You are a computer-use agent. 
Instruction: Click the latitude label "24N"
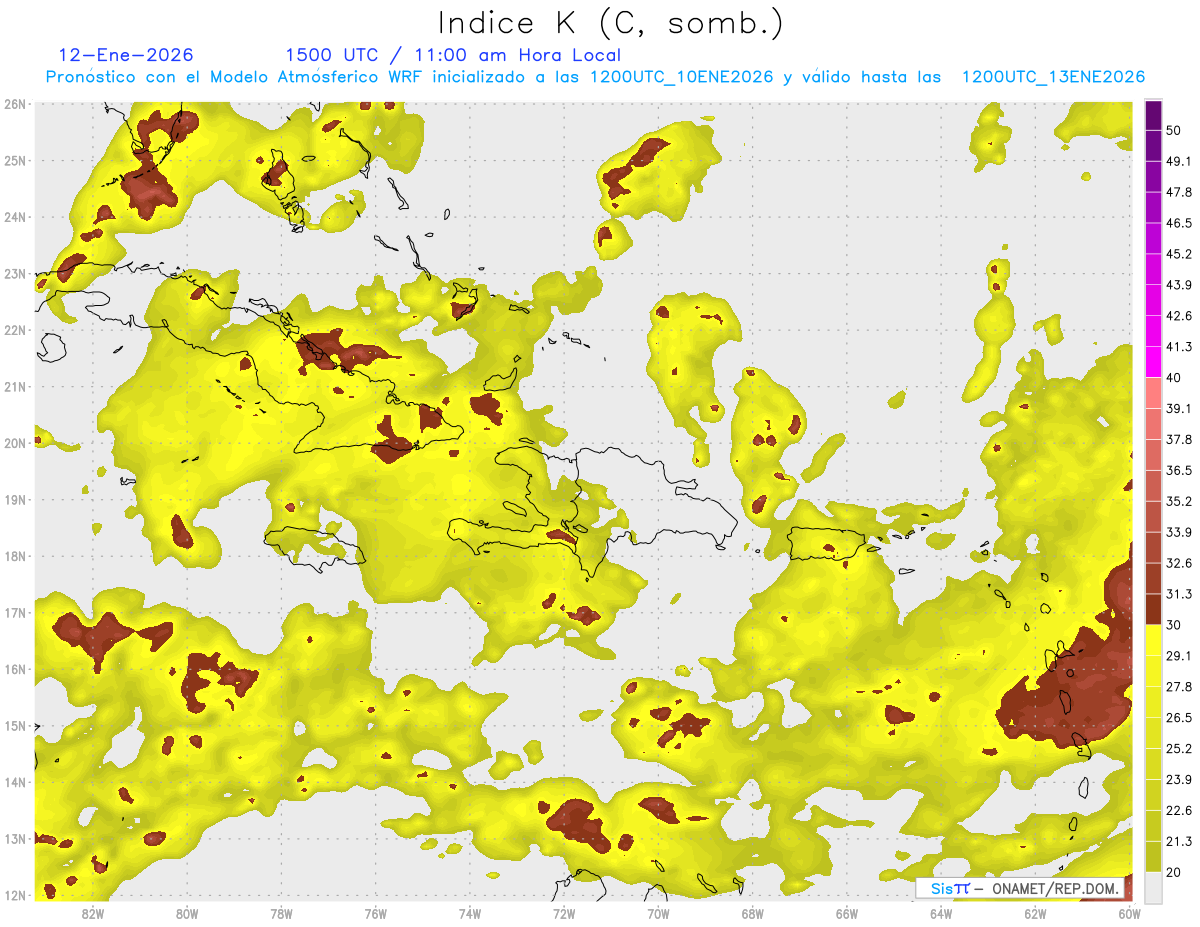click(x=15, y=217)
